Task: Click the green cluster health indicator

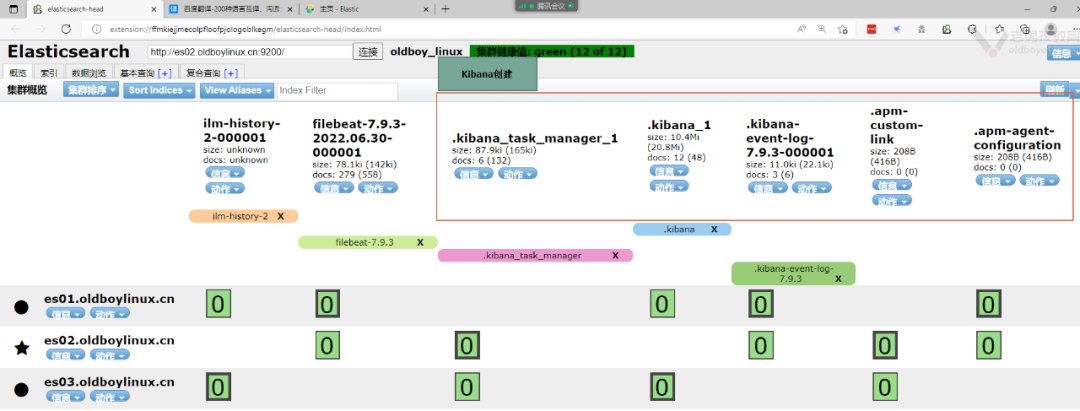Action: pos(552,52)
